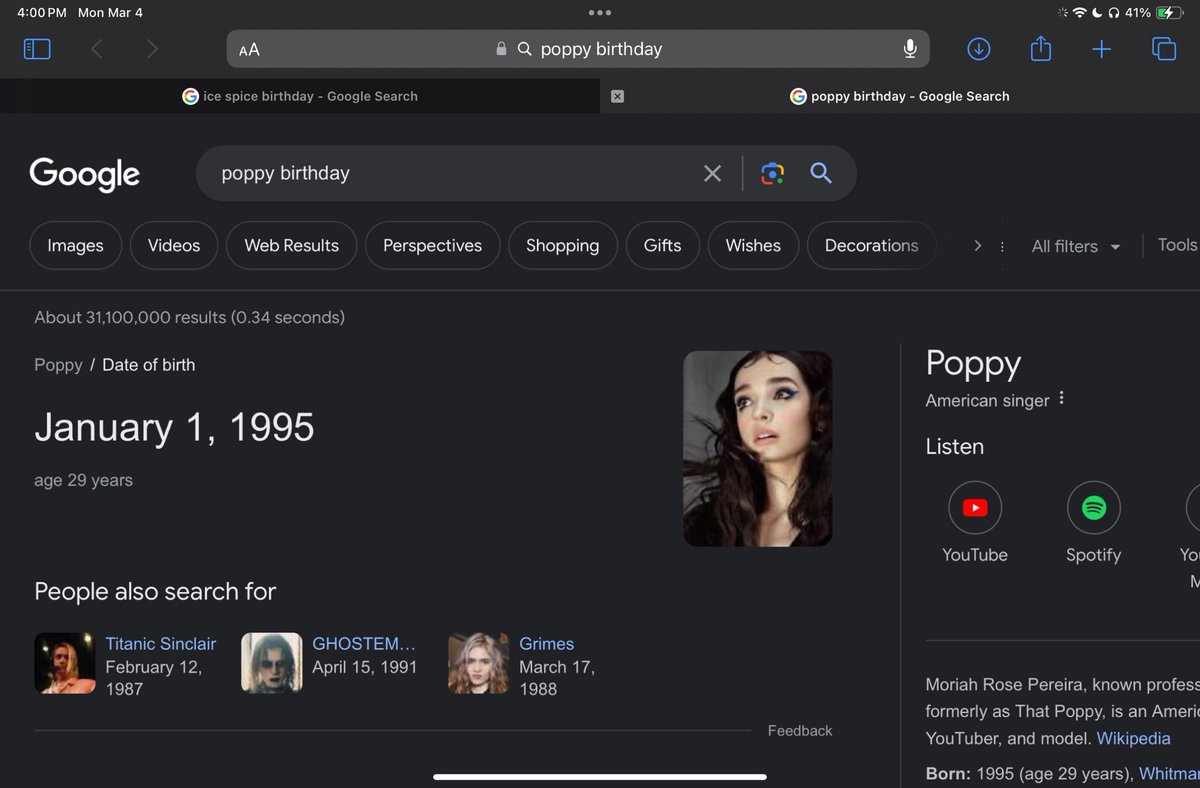Click the Whitman birthplace link
Screen dimensions: 1200x788
click(x=1170, y=774)
